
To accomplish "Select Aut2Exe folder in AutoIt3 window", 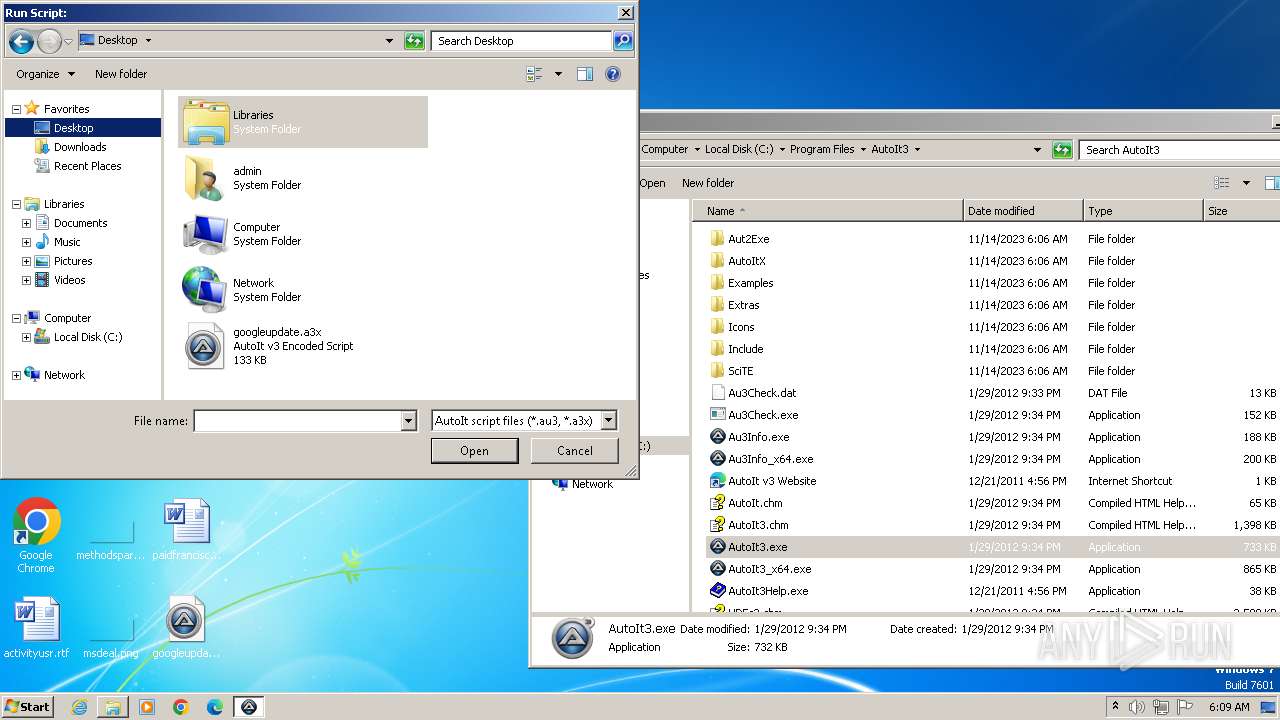I will pos(748,239).
